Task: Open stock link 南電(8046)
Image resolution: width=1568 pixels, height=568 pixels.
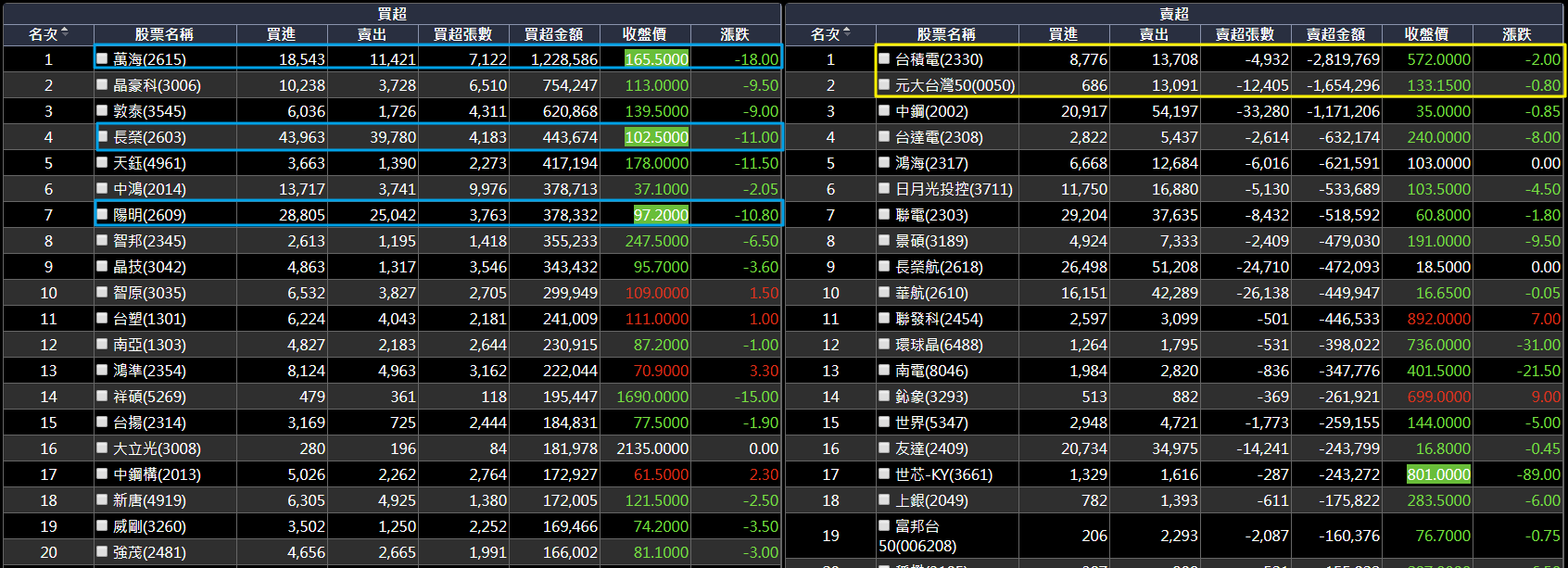Action: 931,371
